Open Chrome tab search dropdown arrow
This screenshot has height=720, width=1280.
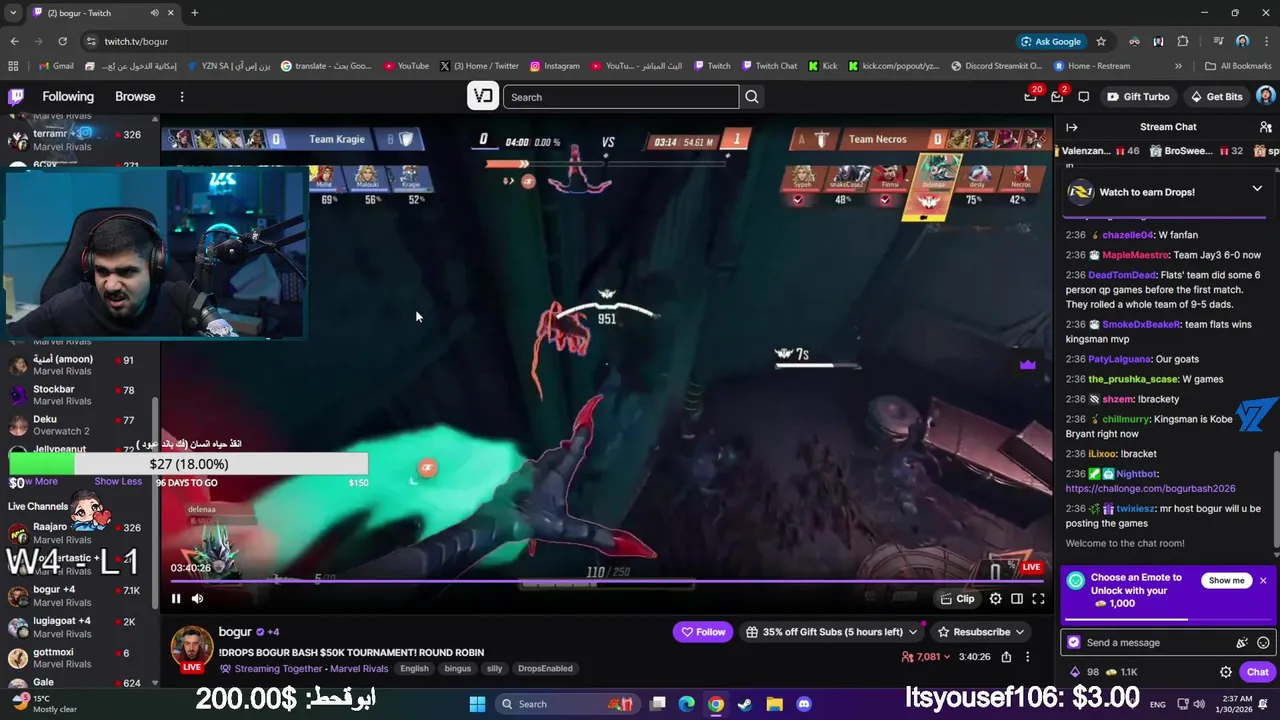pos(13,13)
